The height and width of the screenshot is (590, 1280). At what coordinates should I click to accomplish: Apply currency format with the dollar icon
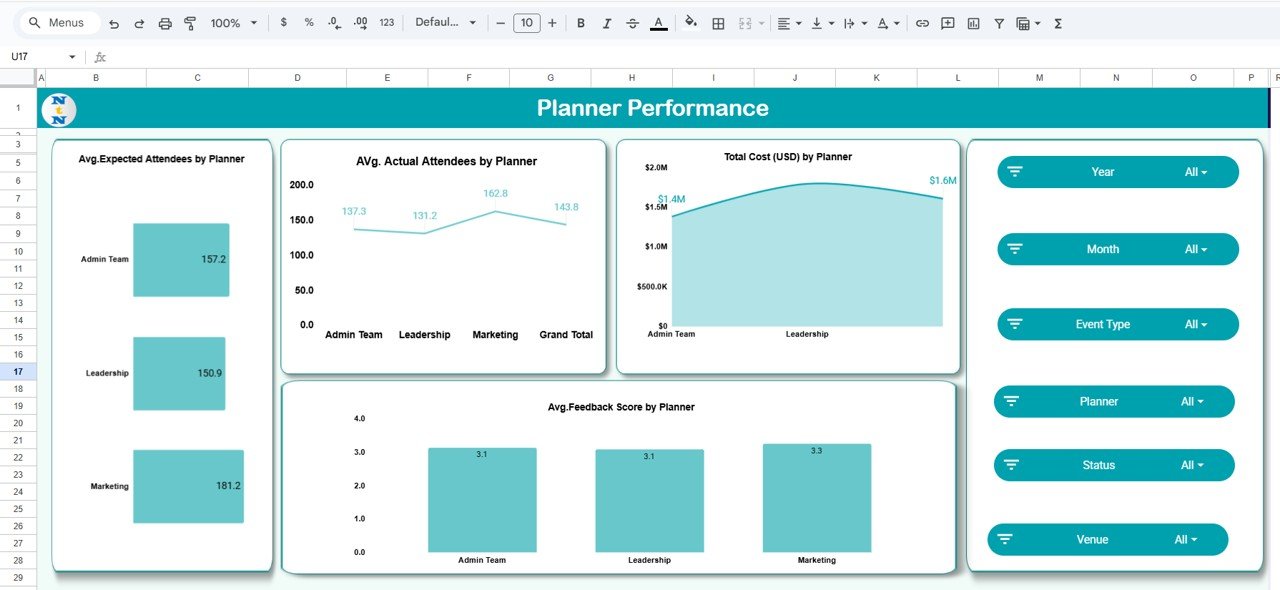(283, 22)
